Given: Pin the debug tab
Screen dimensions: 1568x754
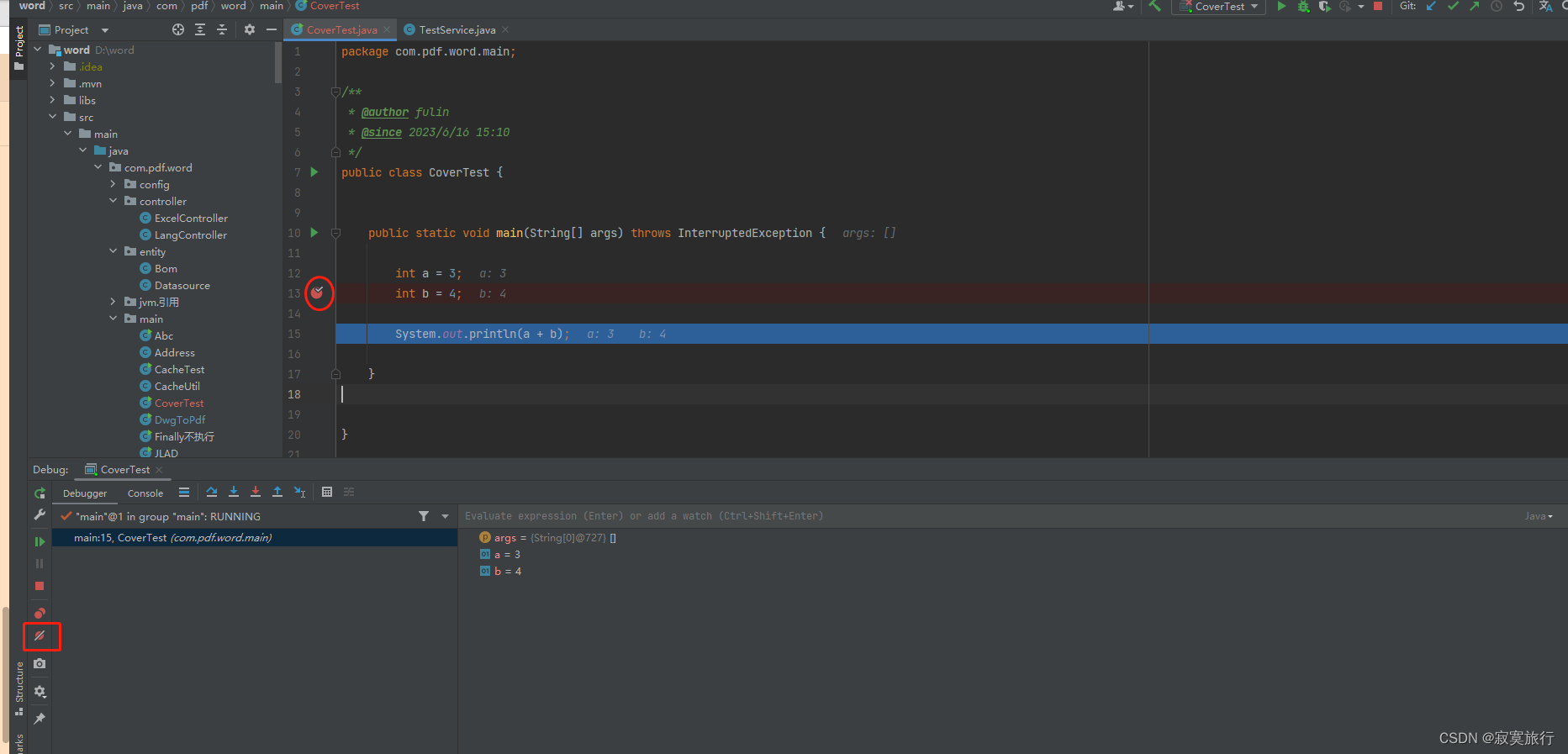Looking at the screenshot, I should click(40, 719).
